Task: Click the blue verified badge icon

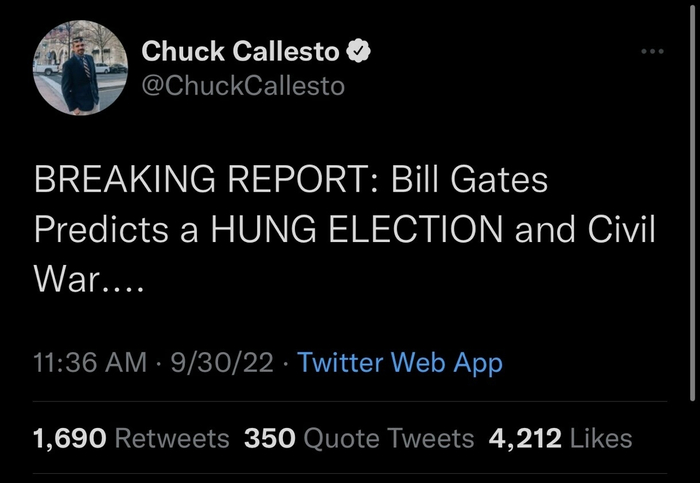Action: pyautogui.click(x=359, y=50)
